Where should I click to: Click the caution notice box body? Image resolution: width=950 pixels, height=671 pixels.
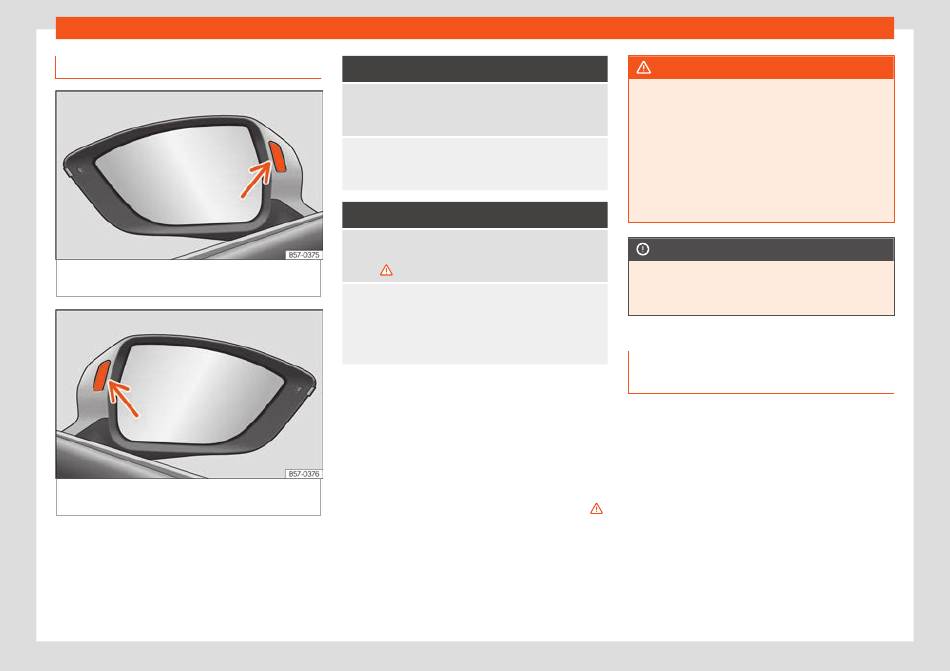(x=762, y=288)
